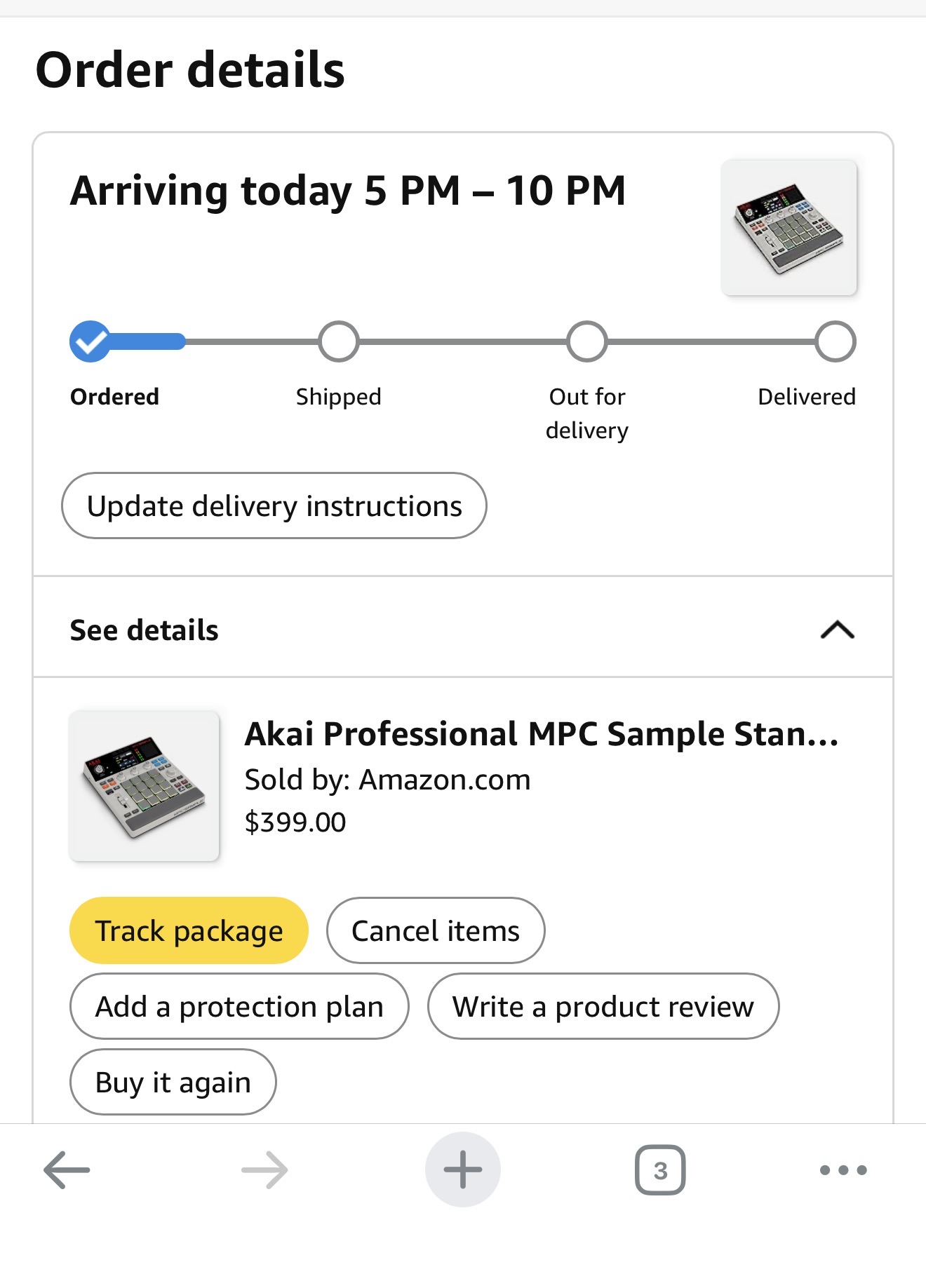The image size is (926, 1288).
Task: Click the blue Ordered checkmark circle
Action: [x=90, y=341]
